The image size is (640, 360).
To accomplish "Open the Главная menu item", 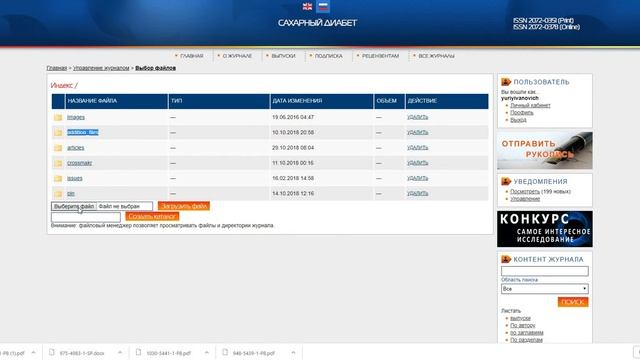I will tap(191, 56).
